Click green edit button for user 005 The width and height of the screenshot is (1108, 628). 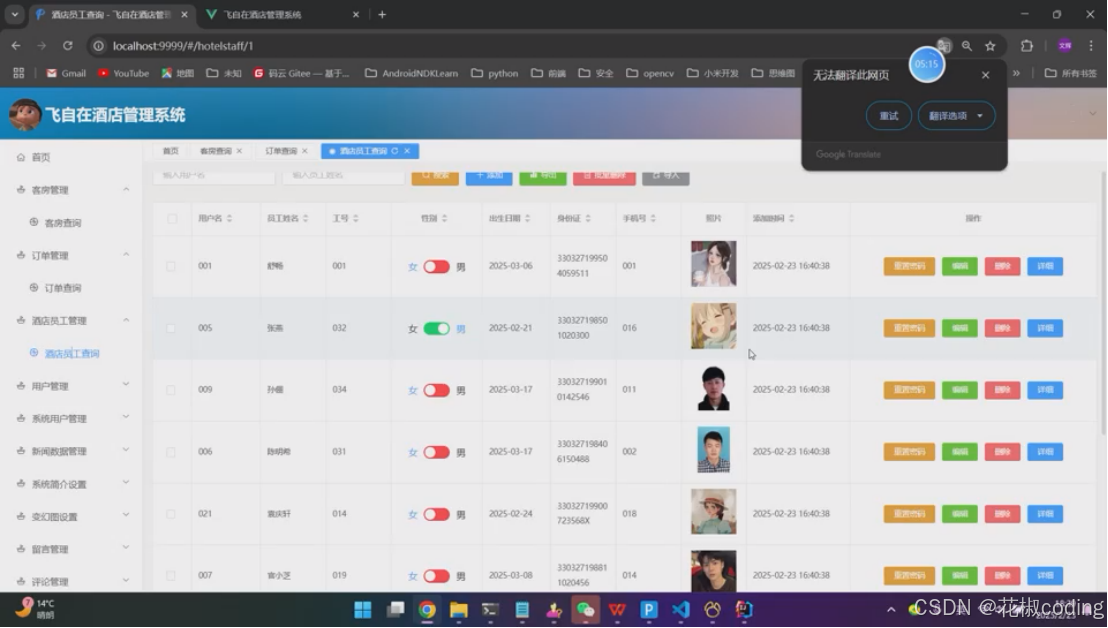tap(960, 328)
